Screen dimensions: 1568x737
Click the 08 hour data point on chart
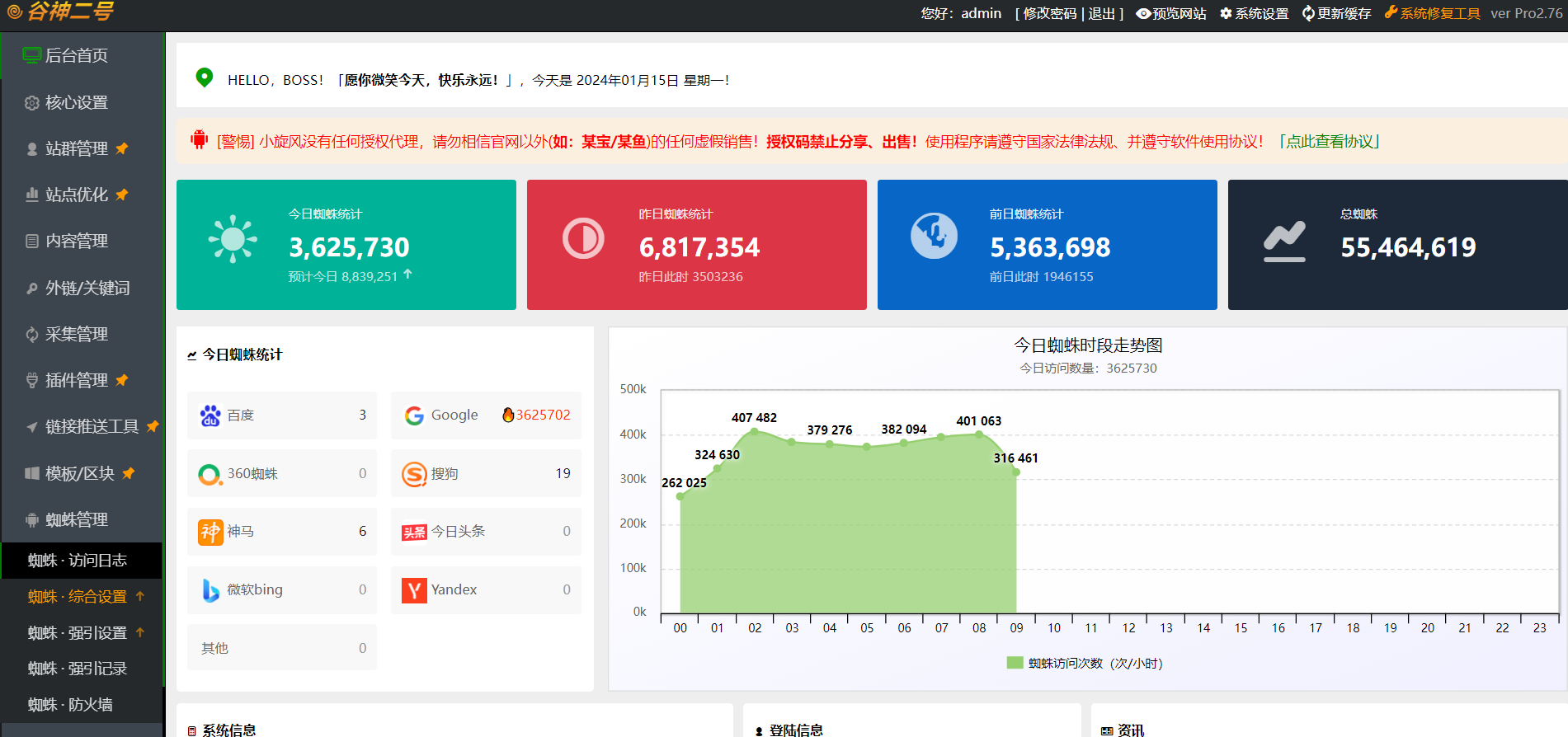coord(979,434)
